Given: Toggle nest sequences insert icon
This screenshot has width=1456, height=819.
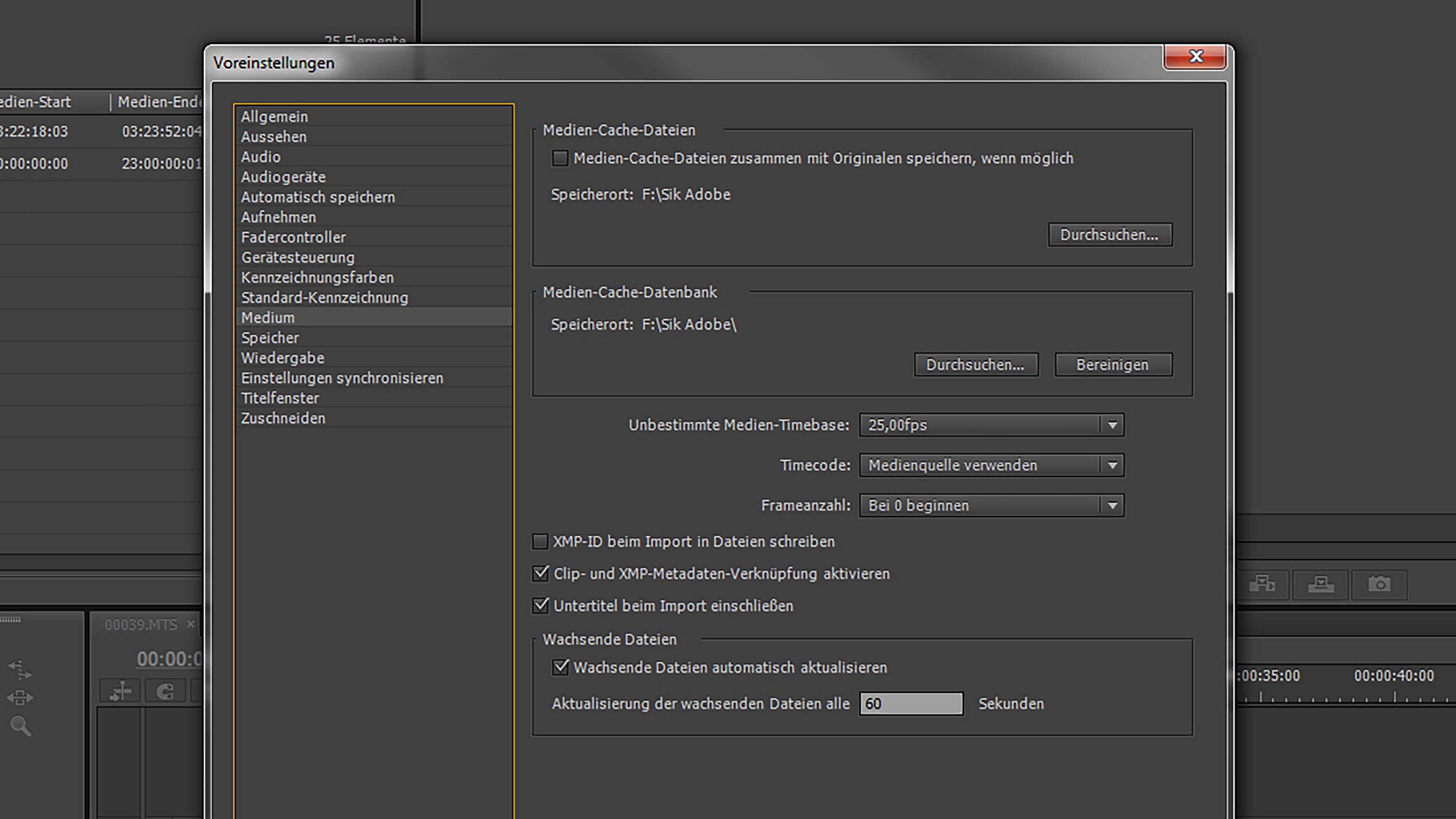Looking at the screenshot, I should click(x=120, y=691).
